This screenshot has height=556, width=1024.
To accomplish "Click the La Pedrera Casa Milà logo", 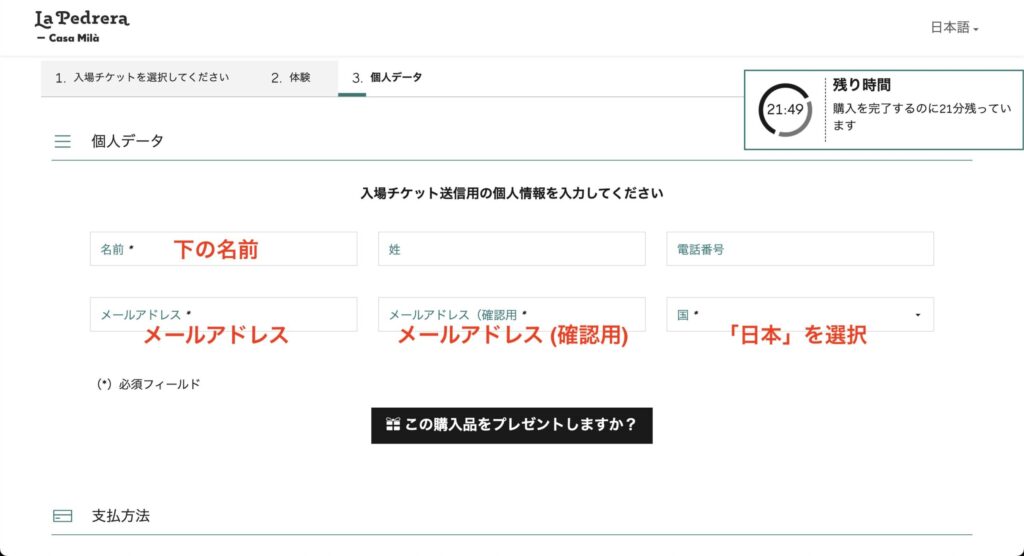I will [81, 26].
